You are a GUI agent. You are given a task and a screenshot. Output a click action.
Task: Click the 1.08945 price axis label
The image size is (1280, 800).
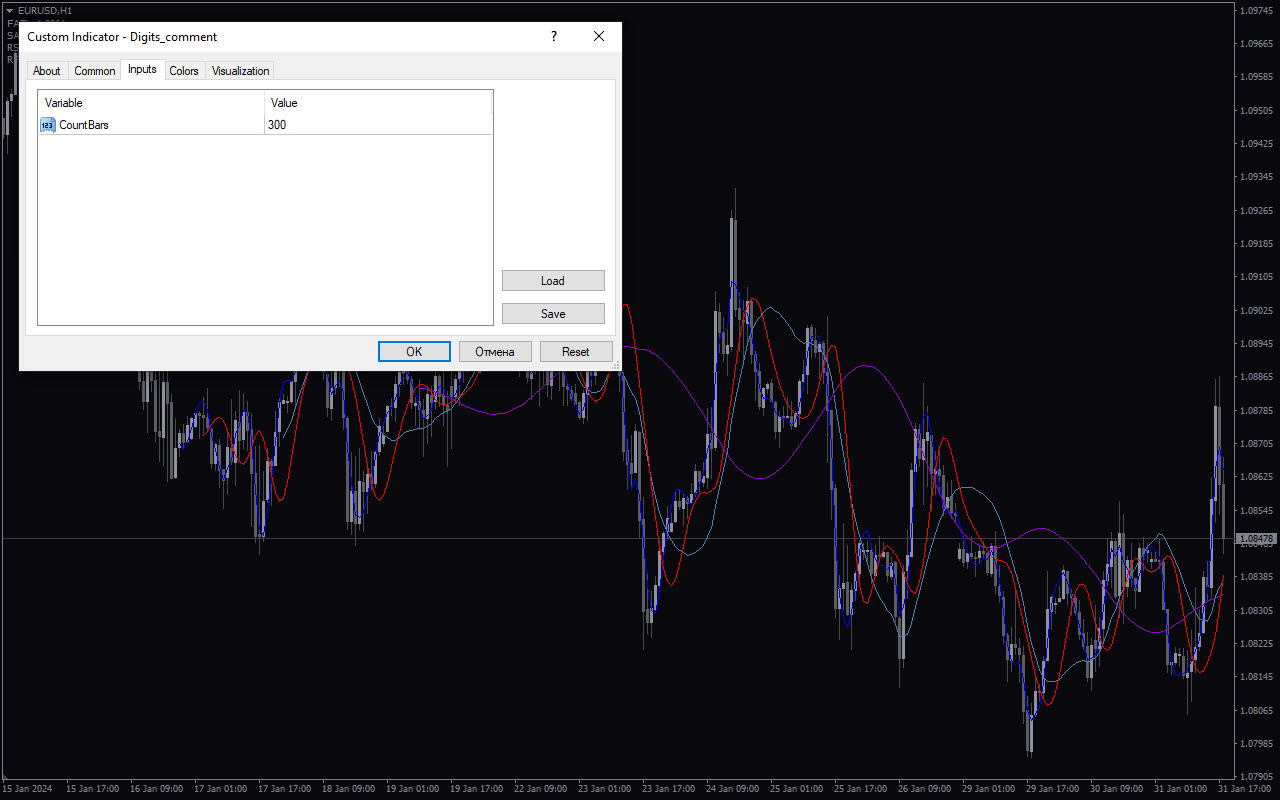tap(1255, 344)
